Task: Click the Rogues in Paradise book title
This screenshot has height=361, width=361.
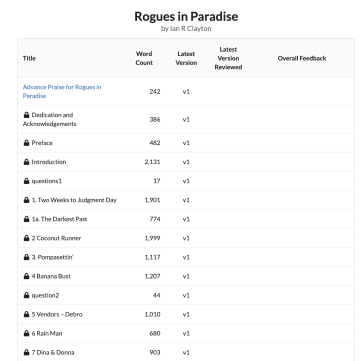Action: [x=186, y=16]
